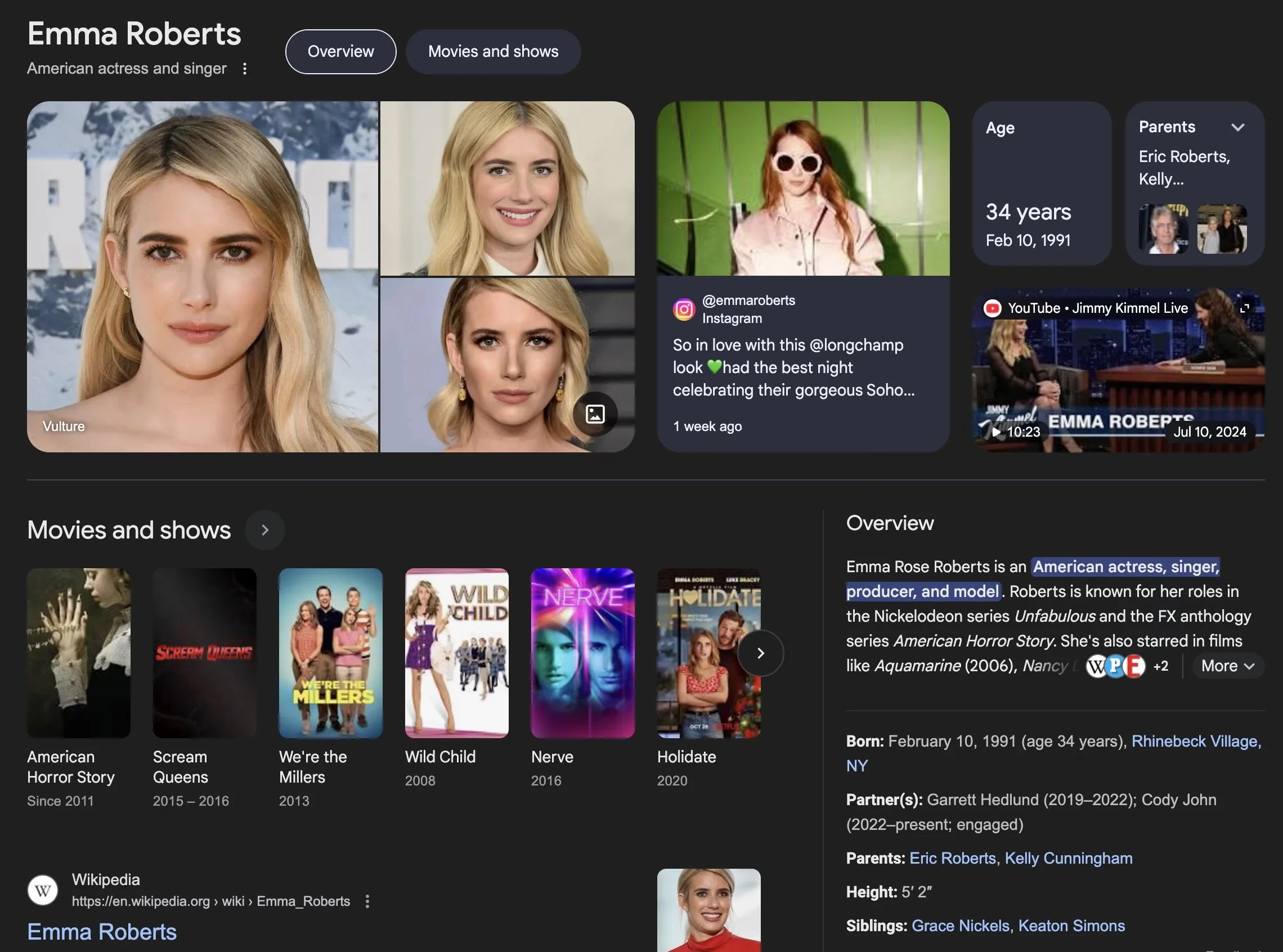Open the Emma Roberts Wikipedia link
The image size is (1283, 952).
click(x=102, y=932)
